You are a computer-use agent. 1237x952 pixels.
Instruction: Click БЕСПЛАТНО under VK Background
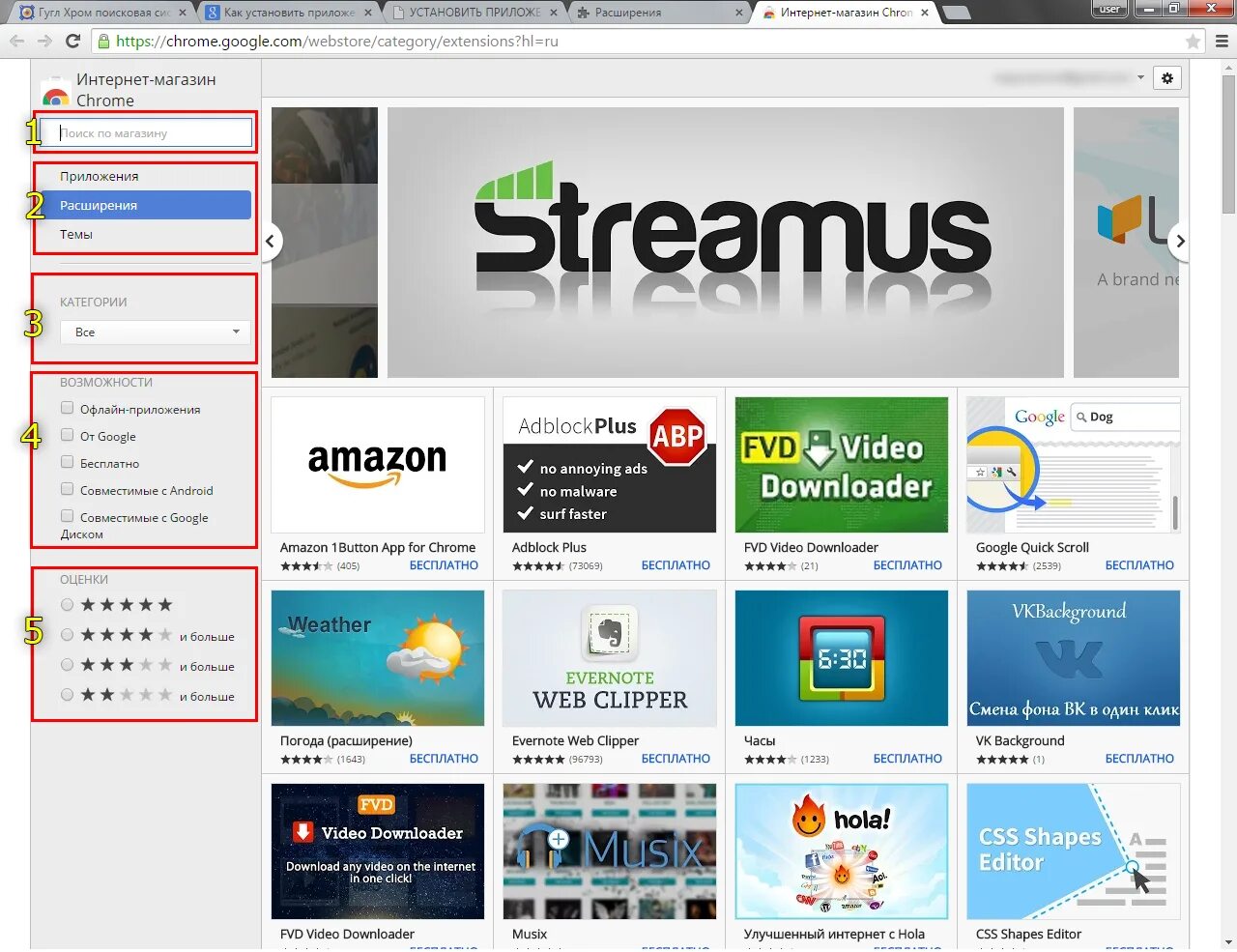click(1139, 759)
